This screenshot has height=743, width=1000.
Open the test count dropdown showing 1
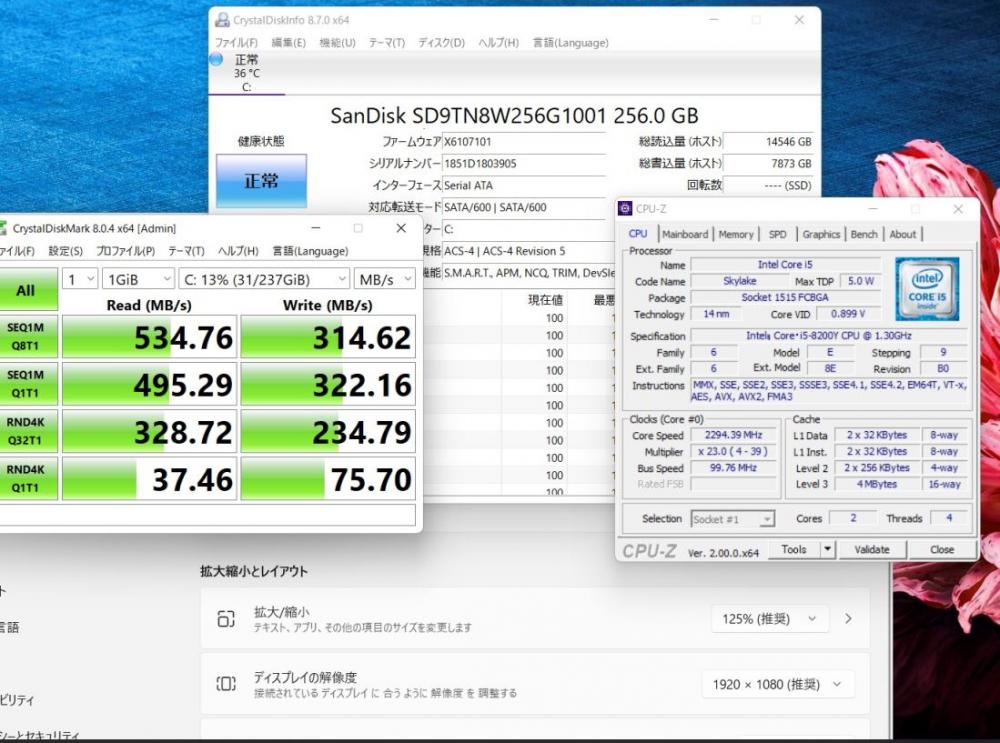pos(80,279)
